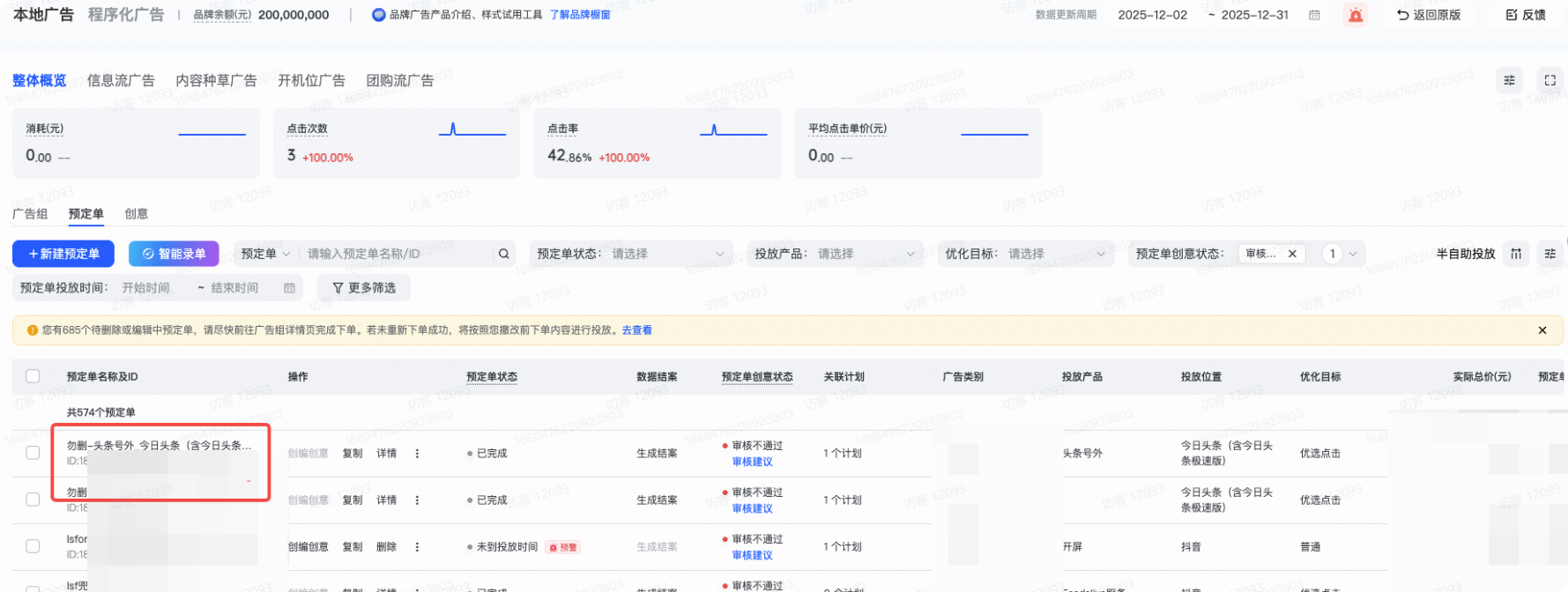Click 删除 in the 未到投放时间 row
The height and width of the screenshot is (592, 1568).
pos(387,547)
